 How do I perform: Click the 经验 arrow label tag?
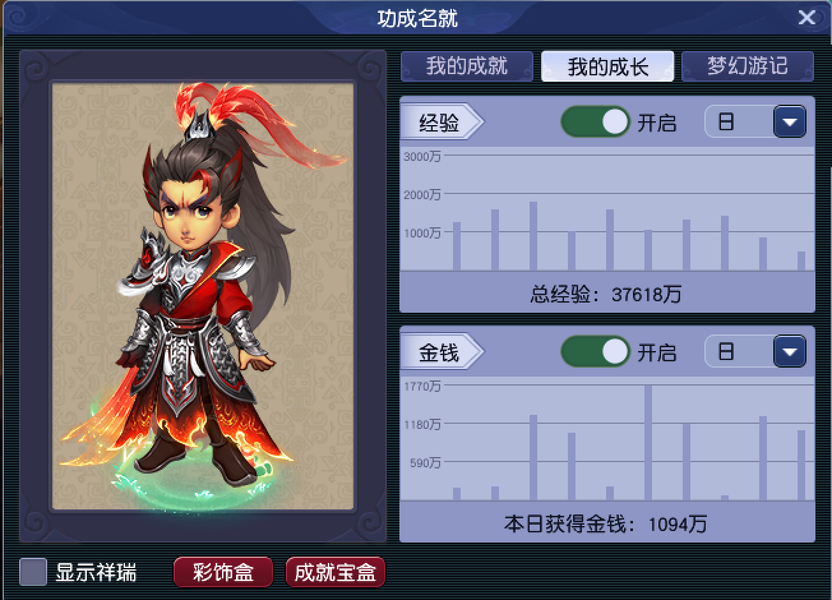(441, 123)
